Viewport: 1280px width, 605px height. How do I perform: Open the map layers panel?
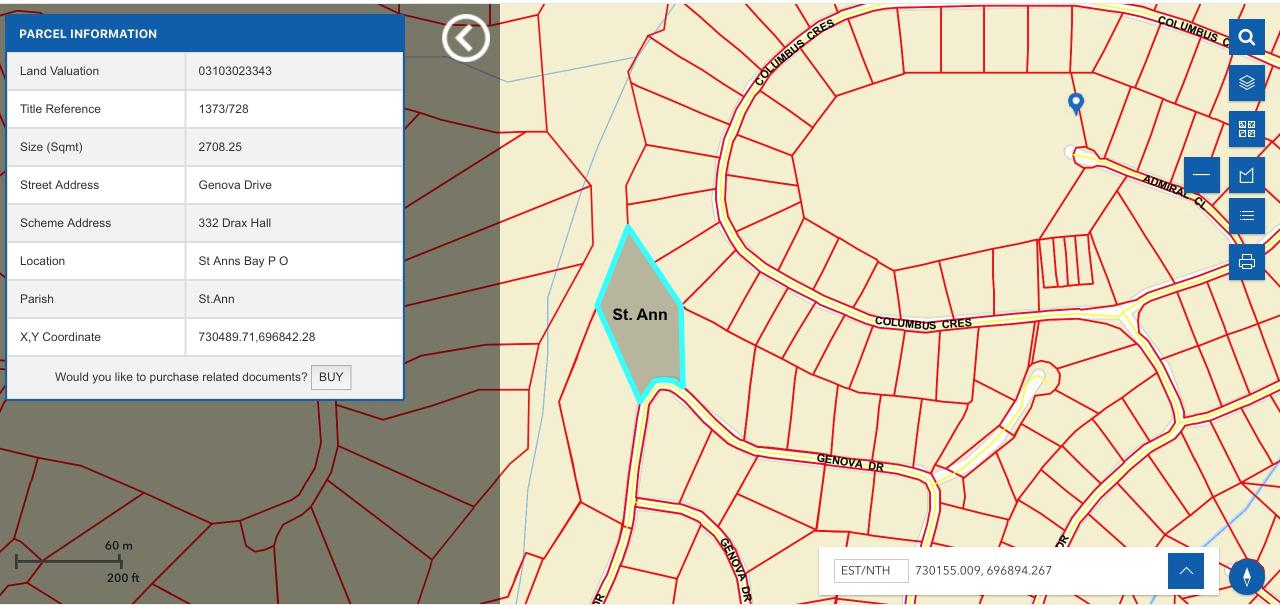(x=1246, y=83)
